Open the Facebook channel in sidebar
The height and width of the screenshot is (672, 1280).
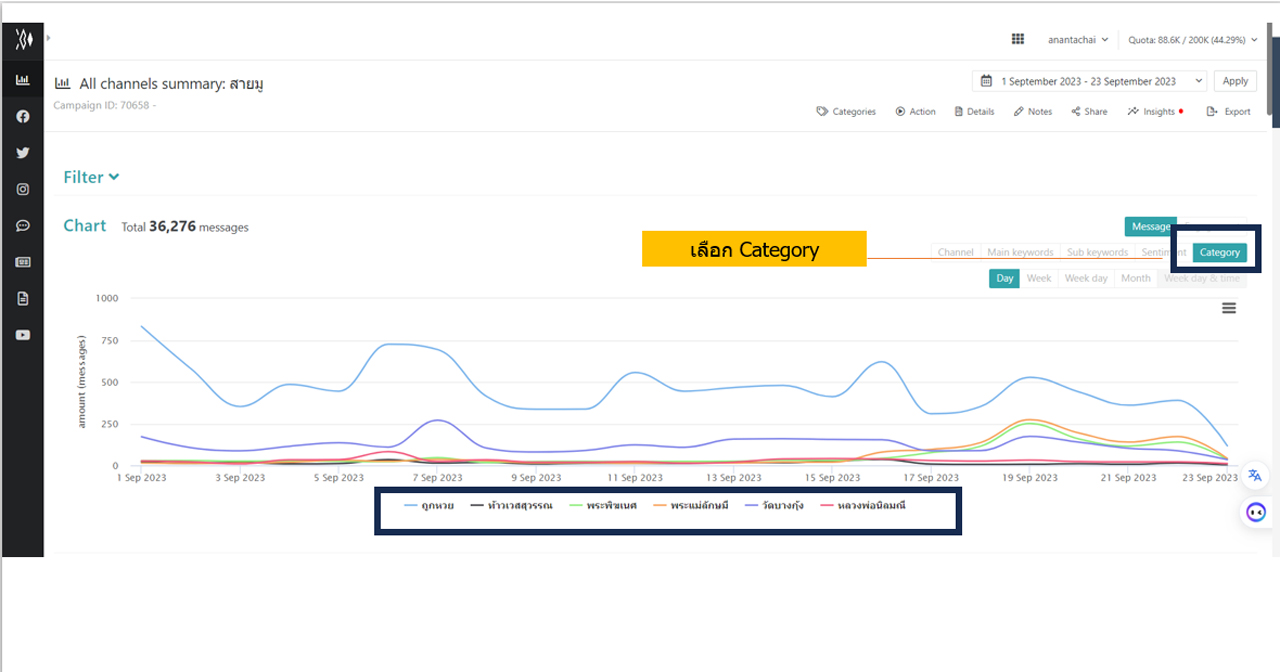pos(22,116)
